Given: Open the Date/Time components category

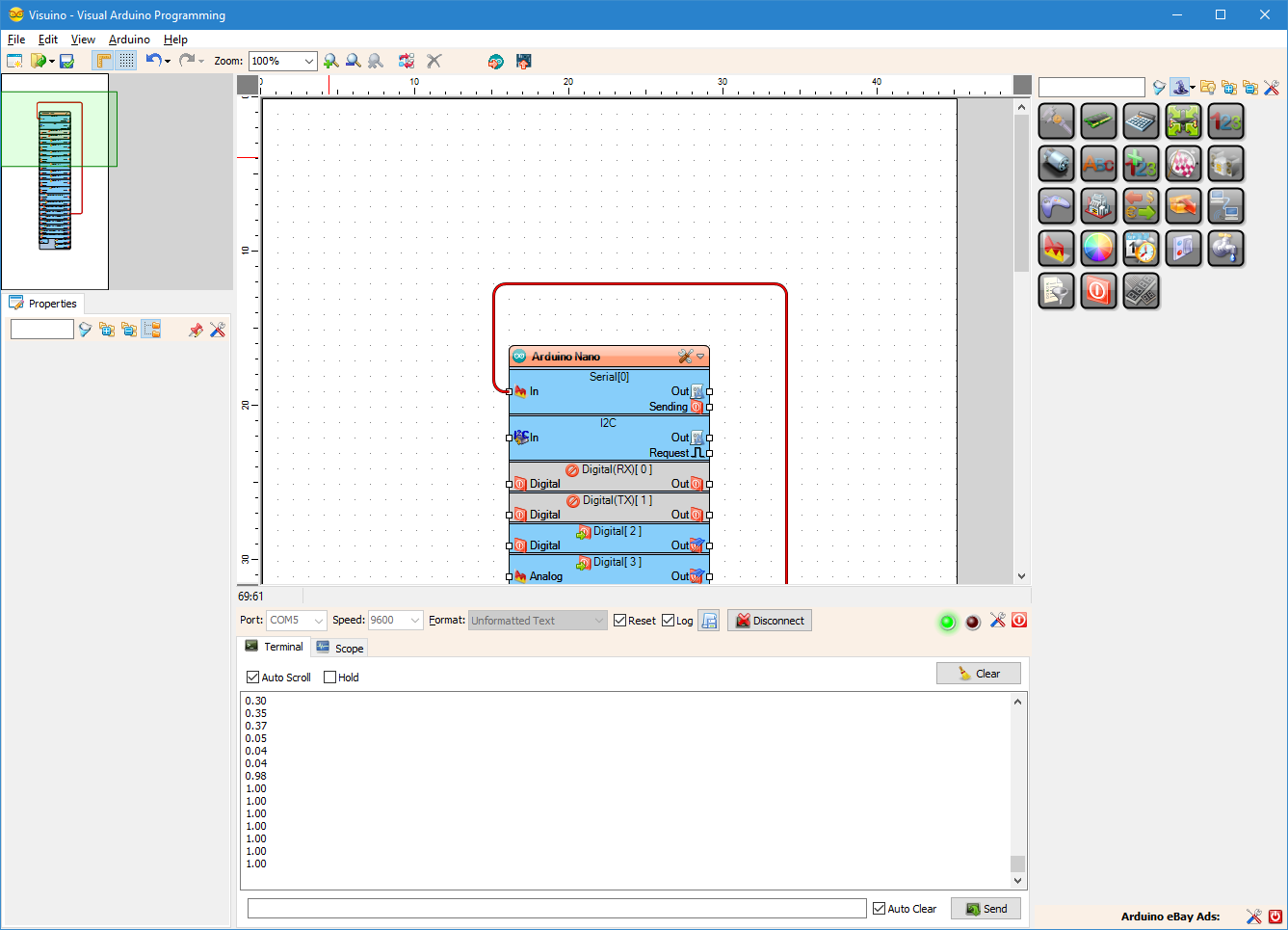Looking at the screenshot, I should (x=1141, y=249).
